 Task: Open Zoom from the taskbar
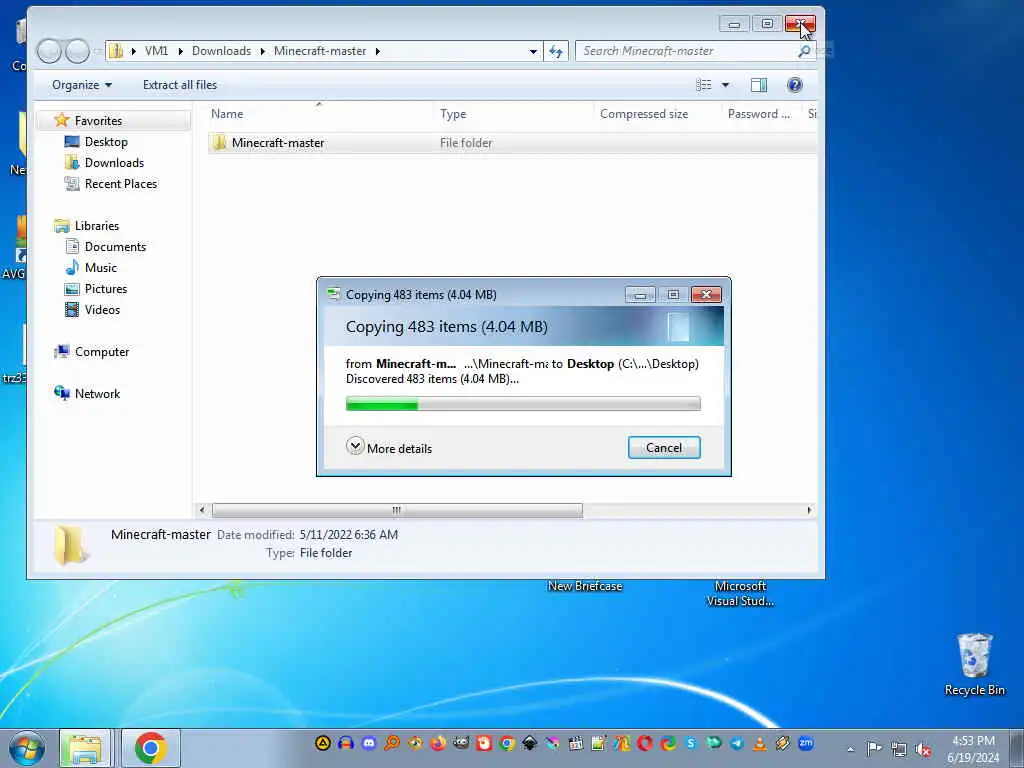[806, 743]
